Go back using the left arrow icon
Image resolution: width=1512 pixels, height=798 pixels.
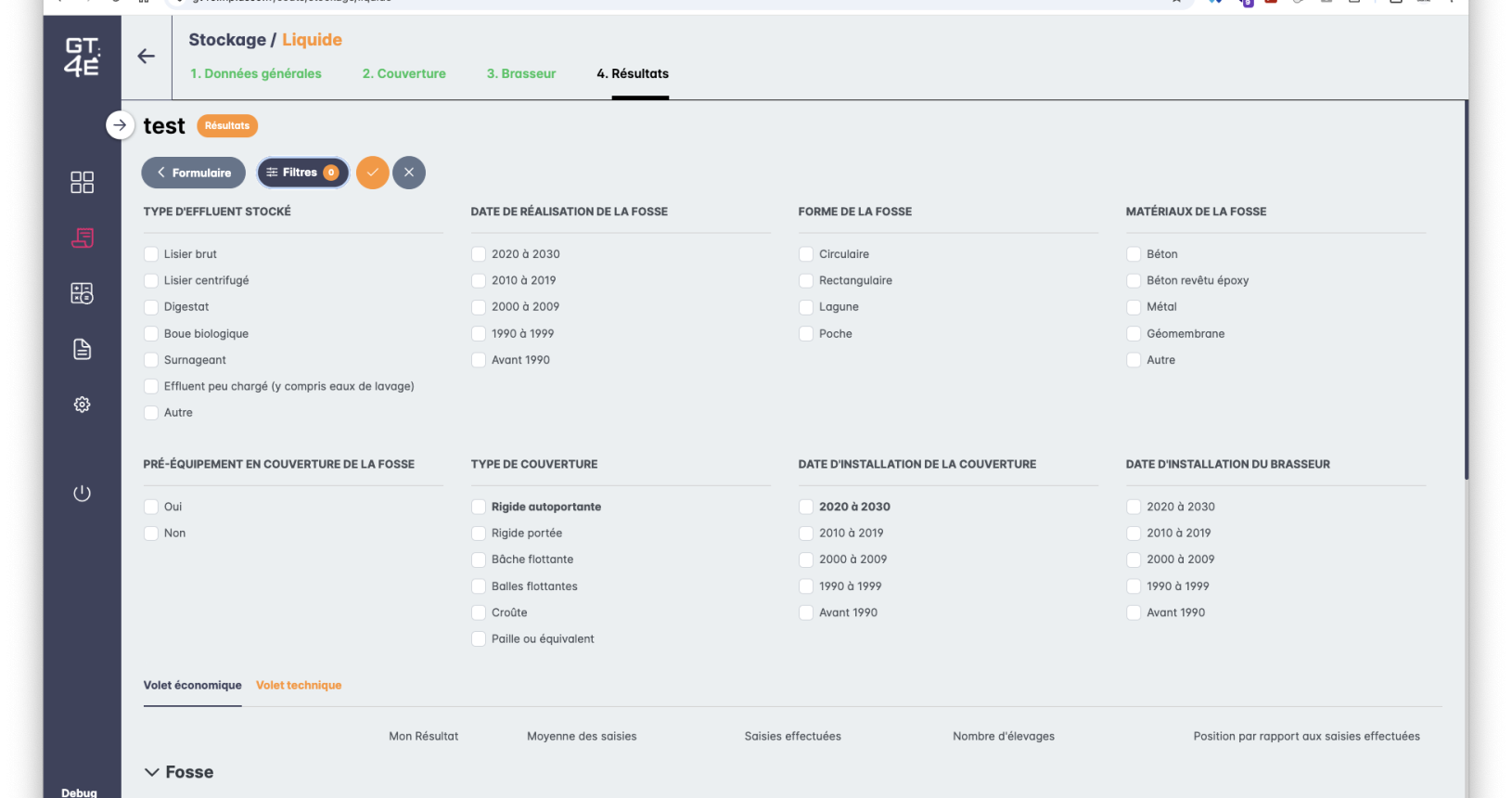coord(146,57)
